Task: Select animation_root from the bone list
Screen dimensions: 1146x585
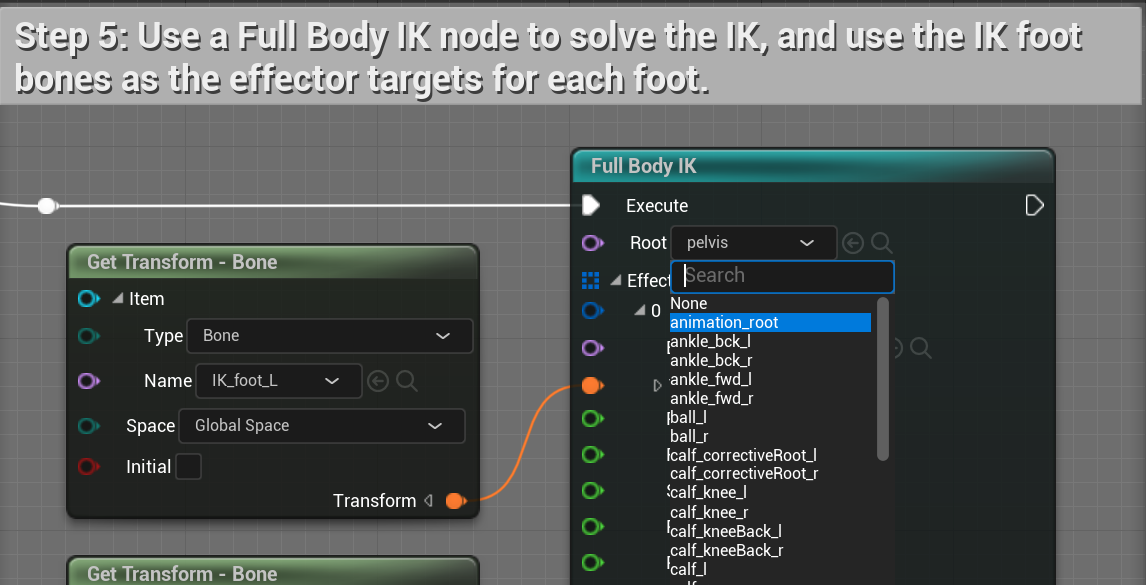Action: tap(770, 322)
